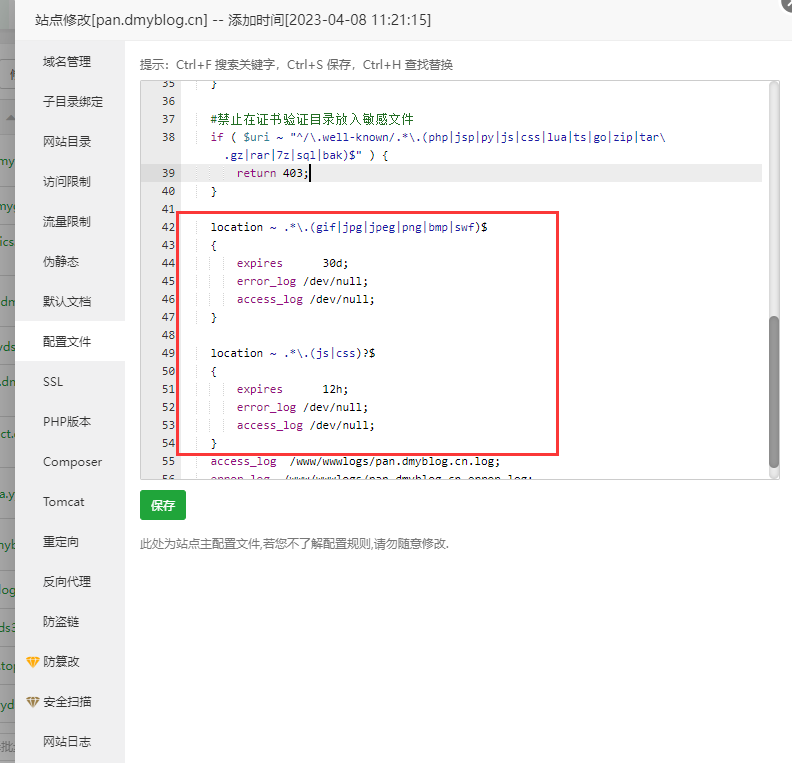Open 反向代理 settings
The width and height of the screenshot is (792, 763).
pyautogui.click(x=67, y=582)
